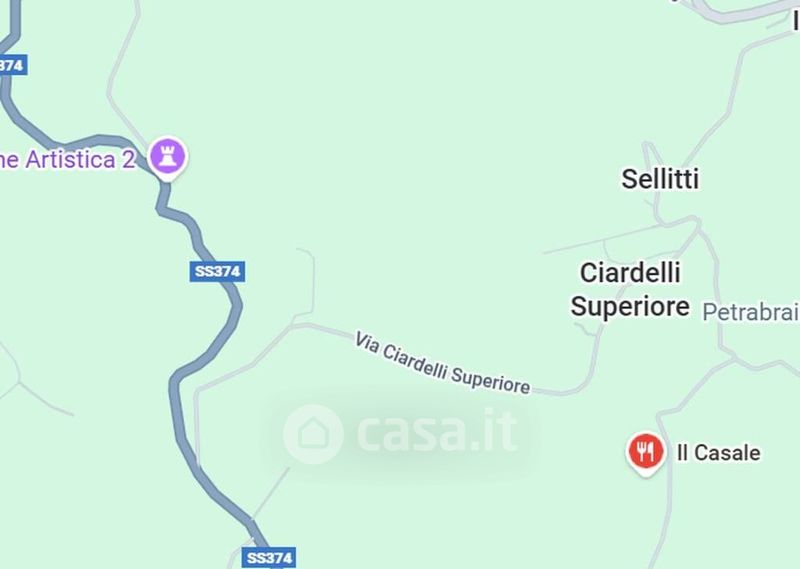The image size is (800, 569).
Task: Click the house logo in casa.it watermark
Action: [313, 434]
